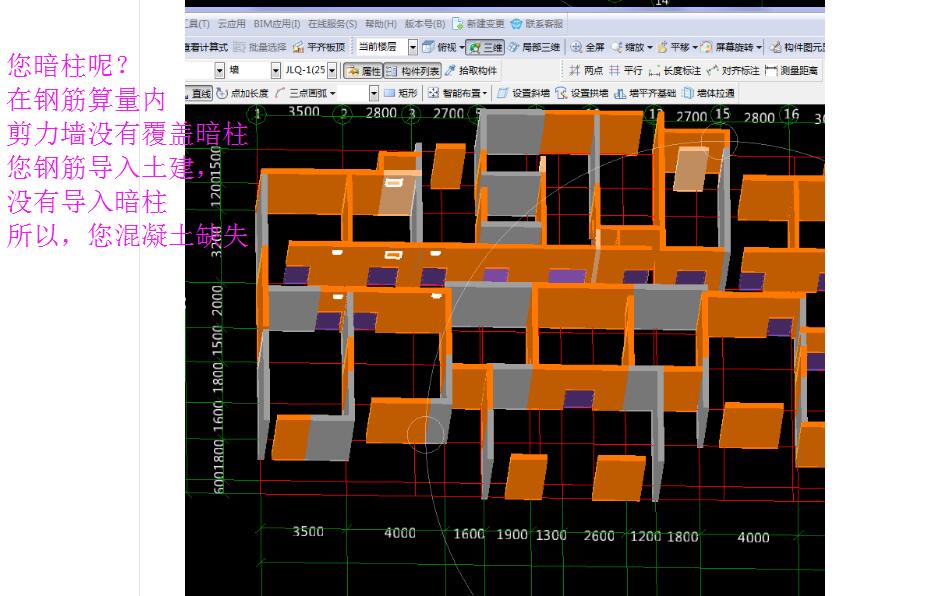Open the 版本号(B) menu
Viewport: 939px width, 596px height.
[425, 24]
